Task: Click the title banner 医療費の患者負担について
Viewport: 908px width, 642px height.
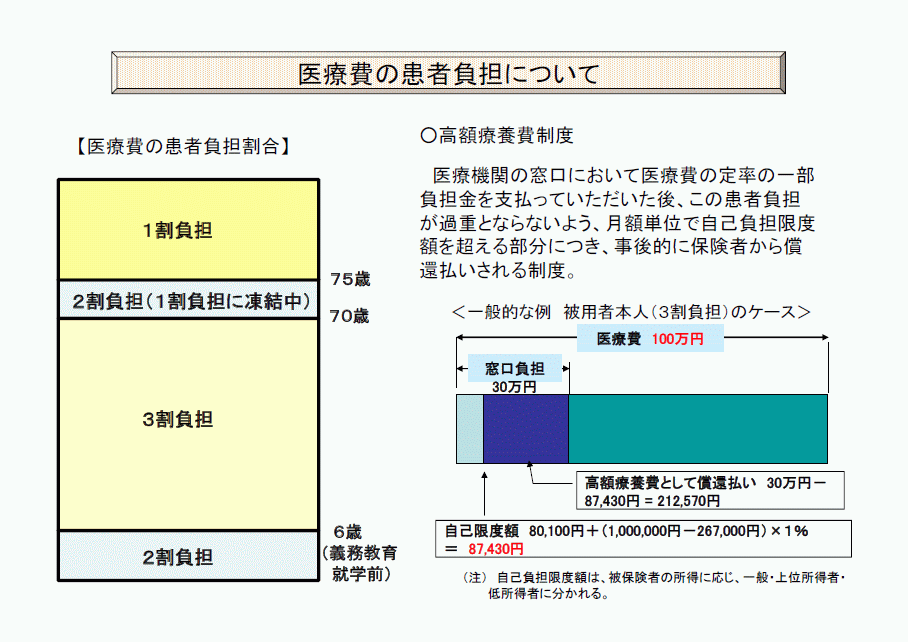Action: pyautogui.click(x=448, y=73)
